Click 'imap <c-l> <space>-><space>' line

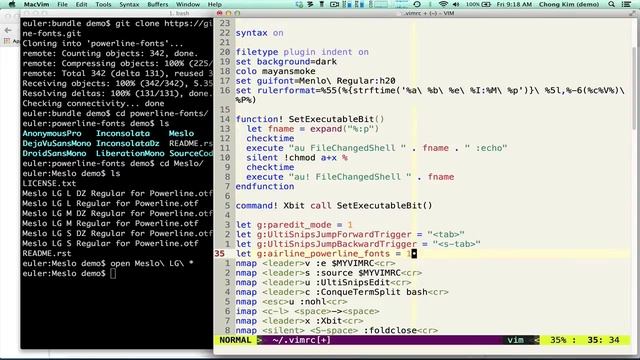(x=307, y=311)
